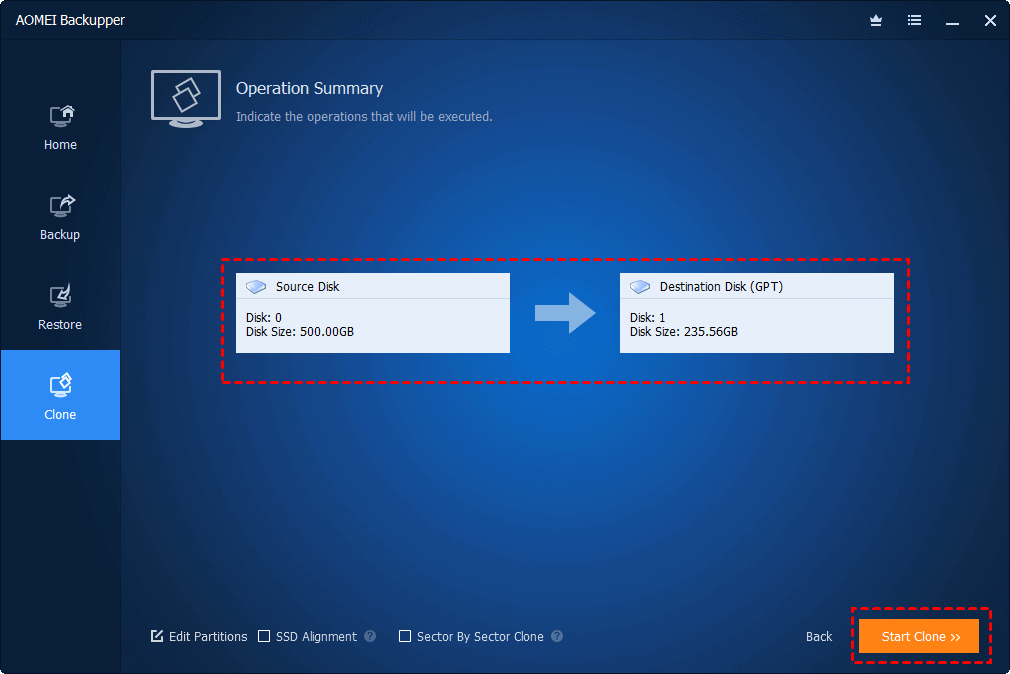This screenshot has width=1010, height=674.
Task: Select the Clone section in sidebar
Action: (x=60, y=395)
